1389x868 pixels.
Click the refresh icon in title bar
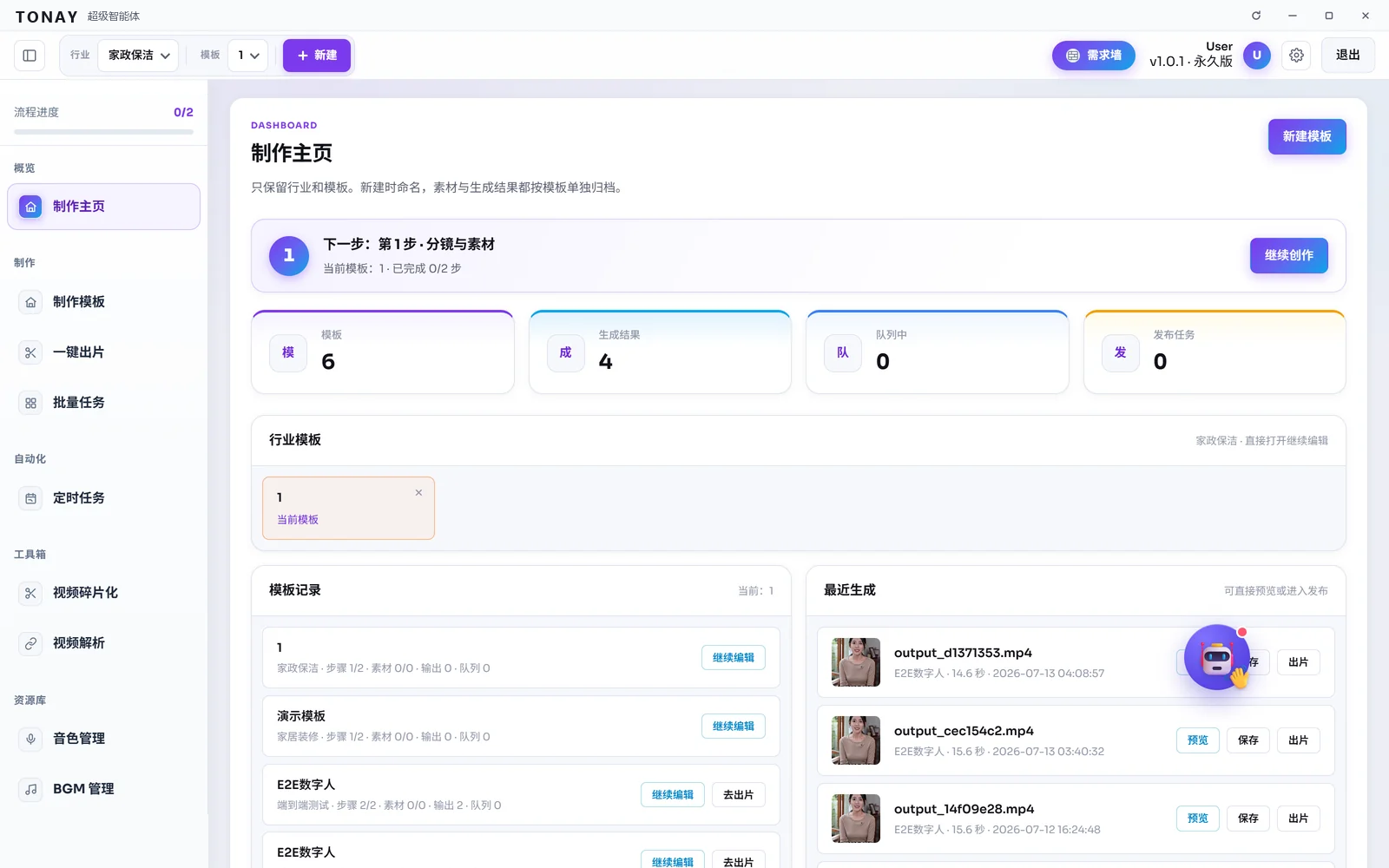[x=1256, y=16]
